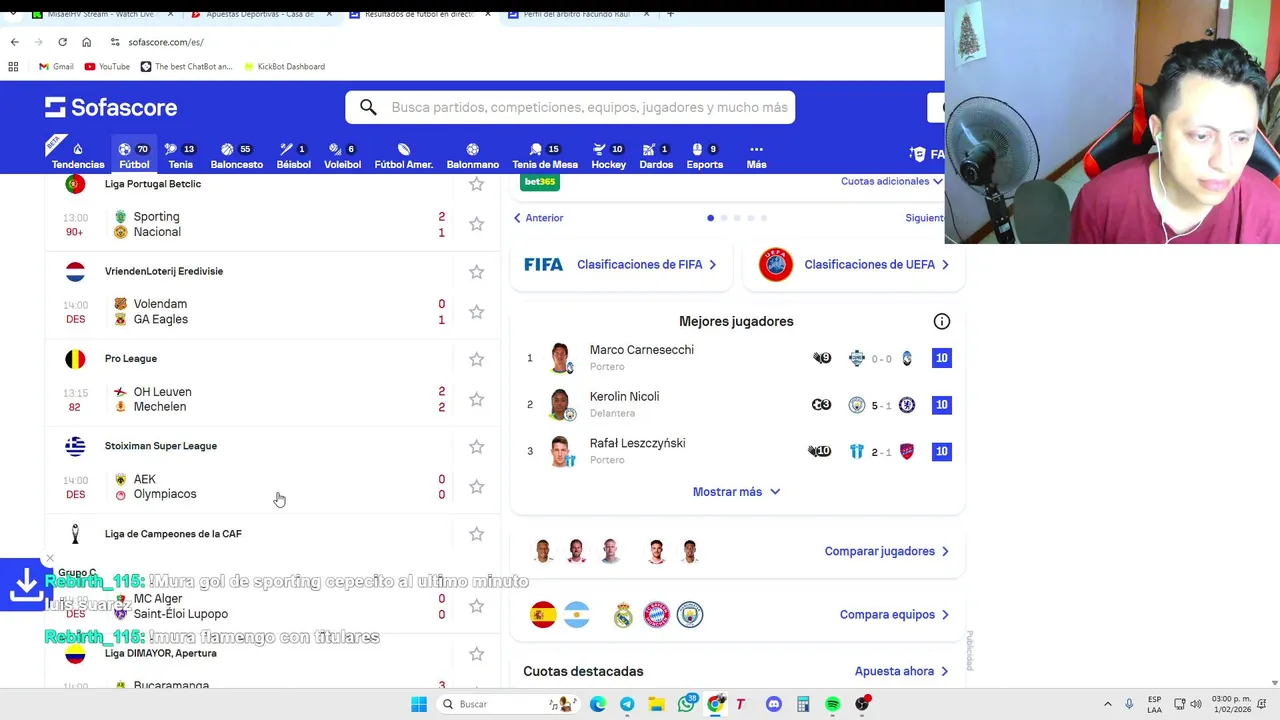Viewport: 1280px width, 720px height.
Task: Go to Anterior featured item
Action: 539,218
